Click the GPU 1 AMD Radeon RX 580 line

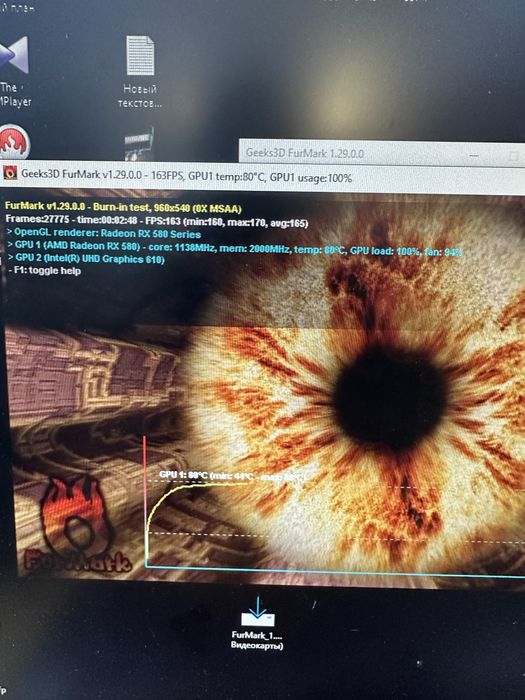click(235, 249)
